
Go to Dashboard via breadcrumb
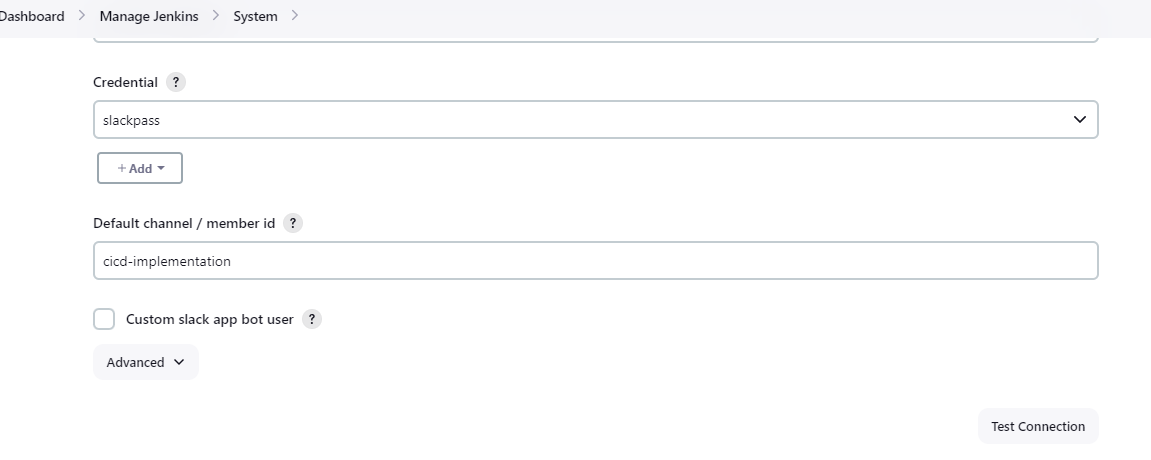tap(32, 16)
